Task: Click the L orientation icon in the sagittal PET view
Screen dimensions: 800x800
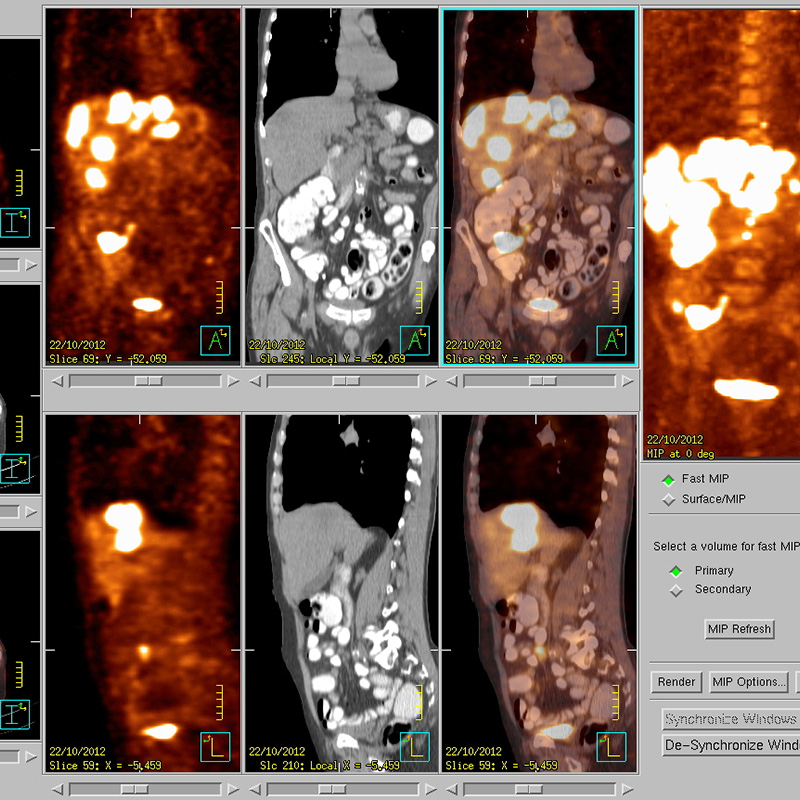Action: tap(215, 747)
